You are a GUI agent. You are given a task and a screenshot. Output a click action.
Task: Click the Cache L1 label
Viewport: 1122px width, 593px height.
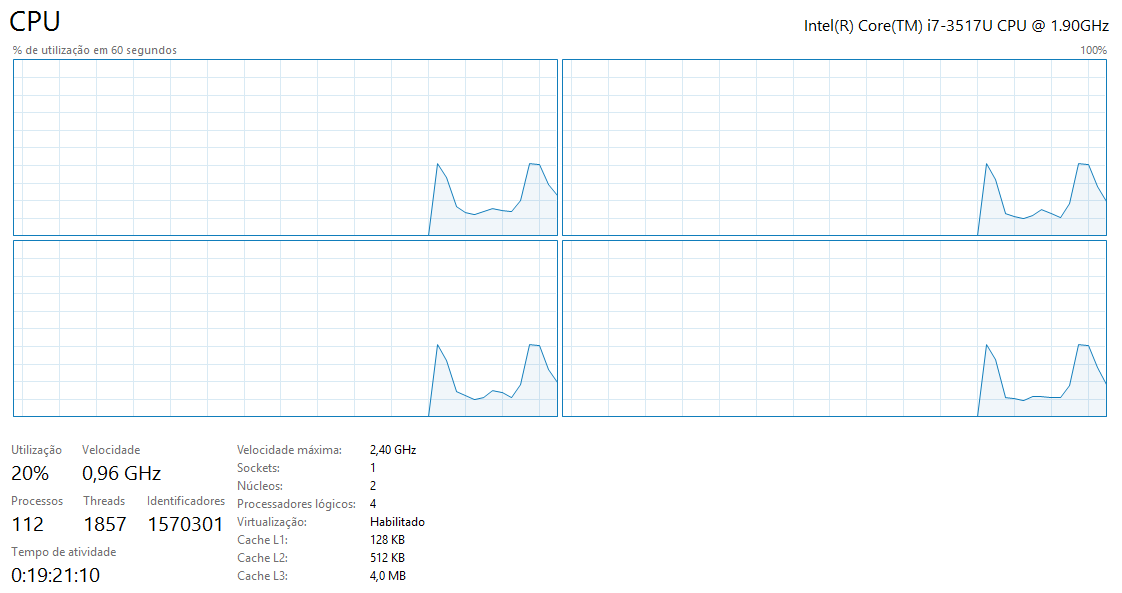click(x=263, y=540)
